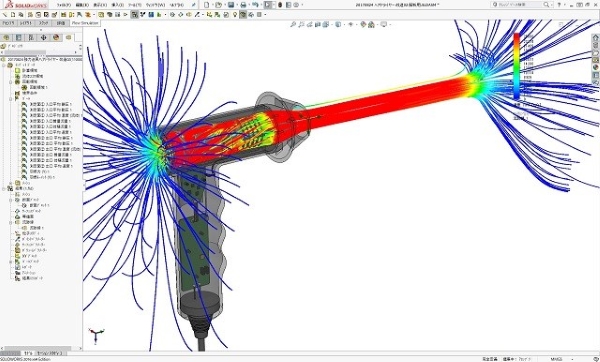Click the home icon on right task pane
Viewport: 600px width, 362px height.
(595, 38)
